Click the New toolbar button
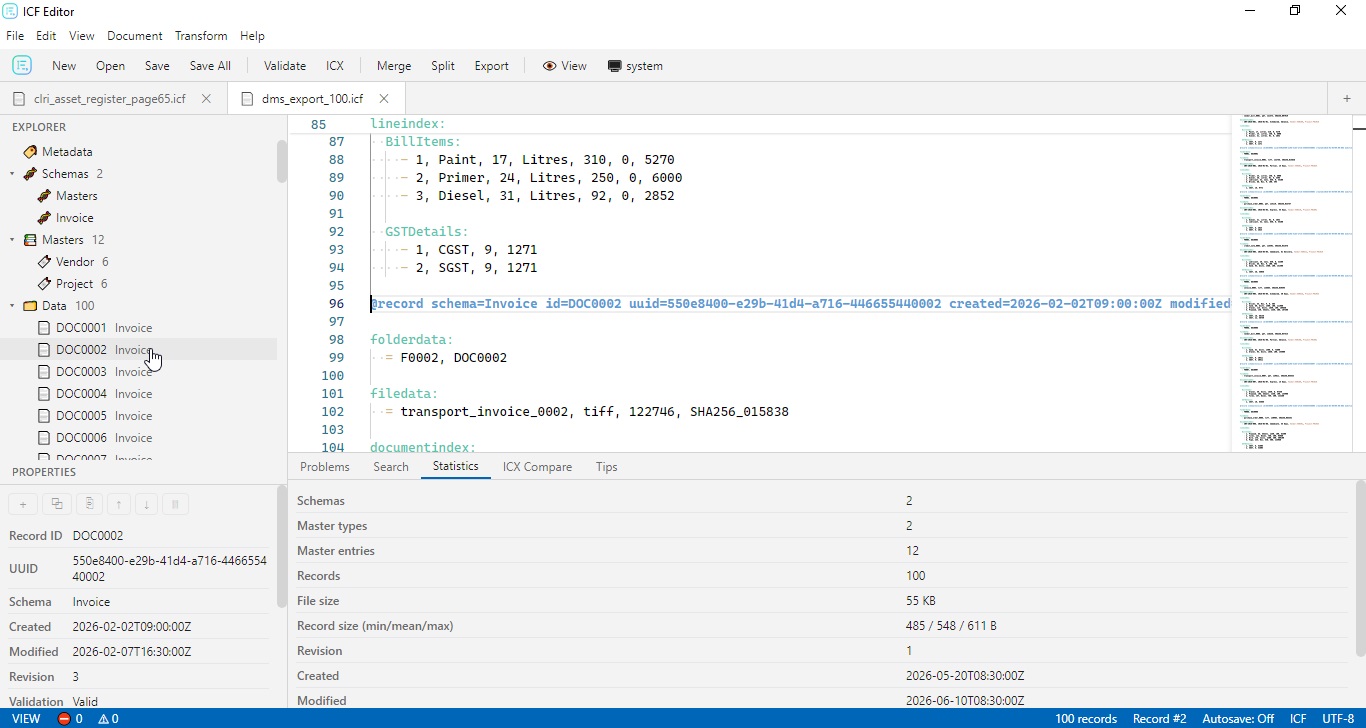Screen dimensions: 1366x728 (64, 66)
